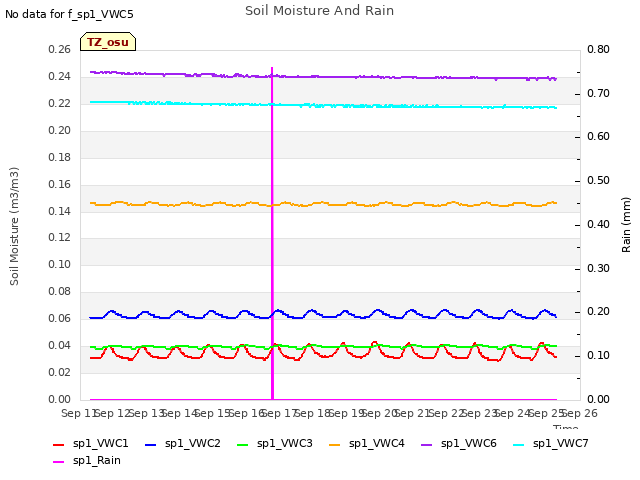Click the 0.70 right axis tick label

point(598,93)
